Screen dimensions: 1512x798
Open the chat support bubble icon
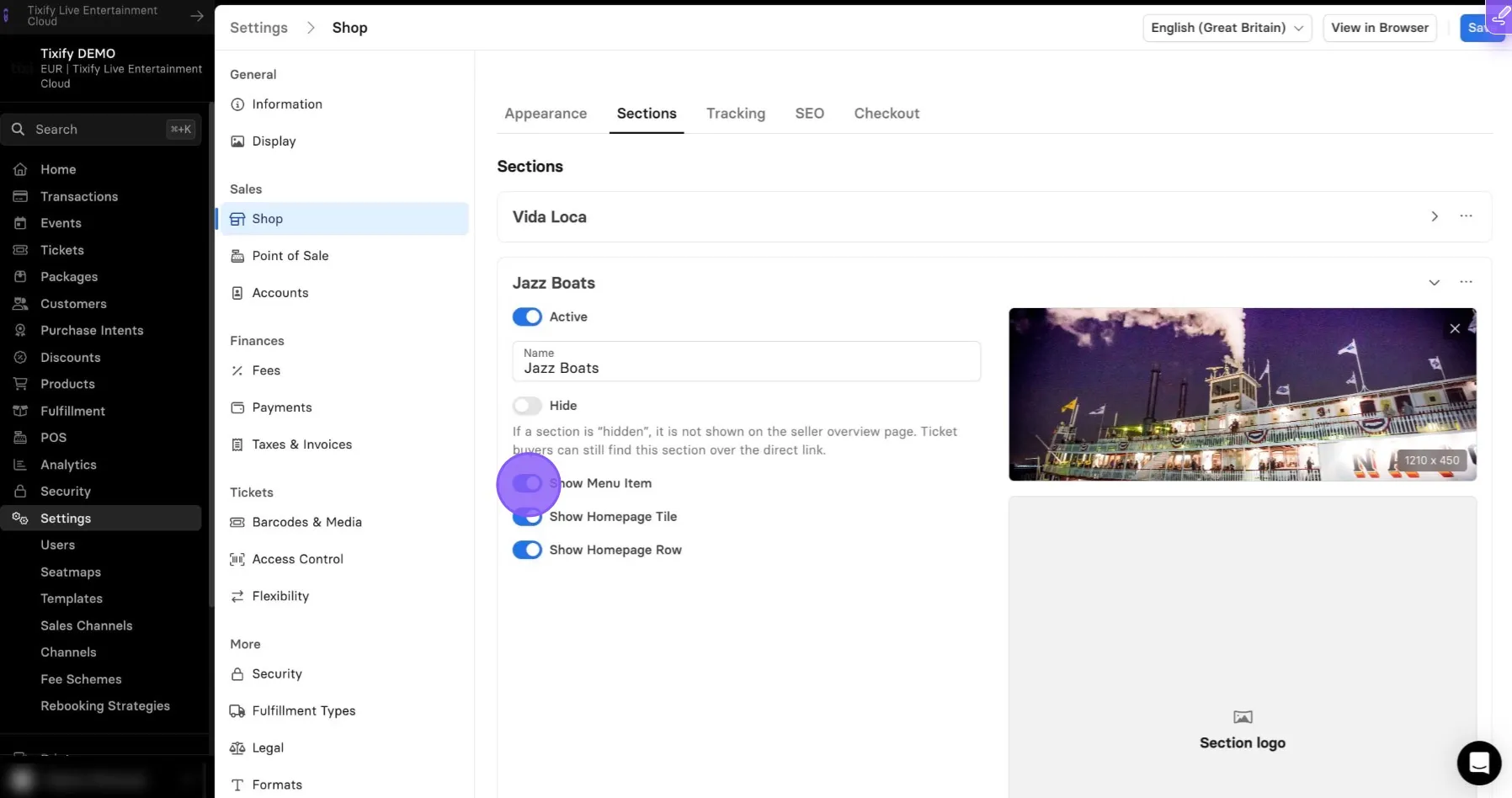pos(1479,763)
